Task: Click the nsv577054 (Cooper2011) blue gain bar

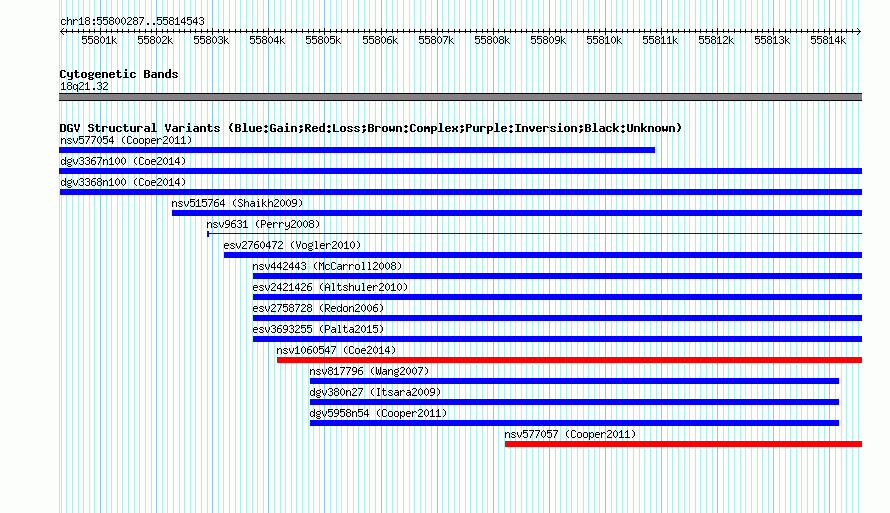Action: [357, 150]
